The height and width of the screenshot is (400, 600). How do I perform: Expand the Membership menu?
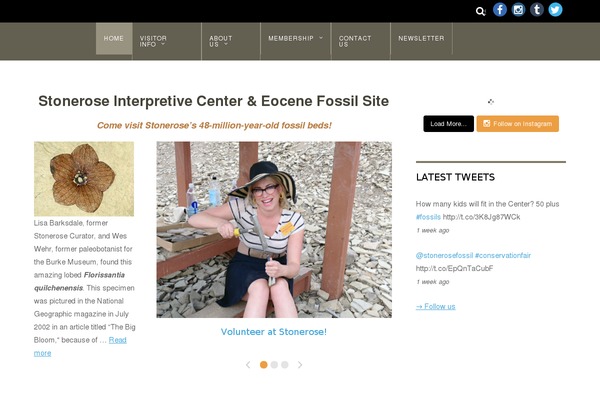[x=295, y=38]
